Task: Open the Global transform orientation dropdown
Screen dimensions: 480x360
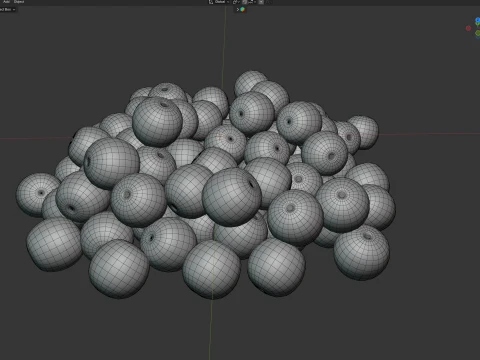Action: (221, 2)
